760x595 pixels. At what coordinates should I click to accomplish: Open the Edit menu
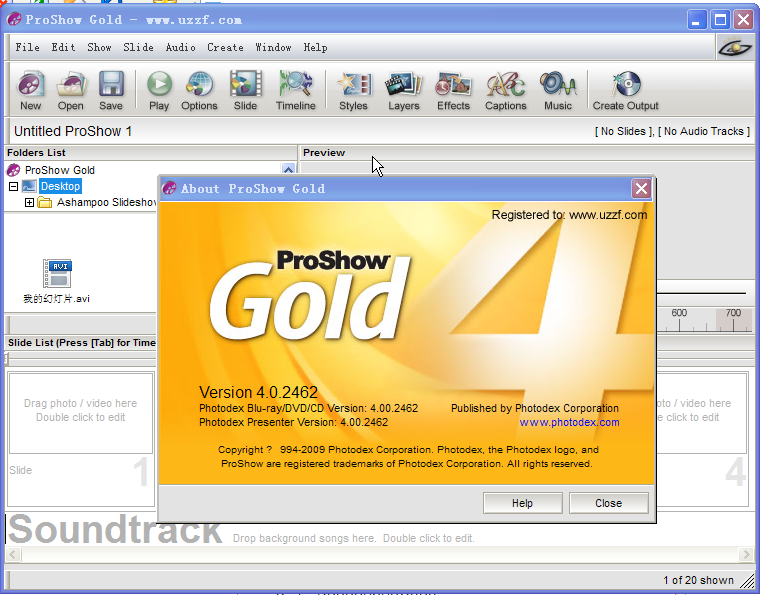pos(63,47)
